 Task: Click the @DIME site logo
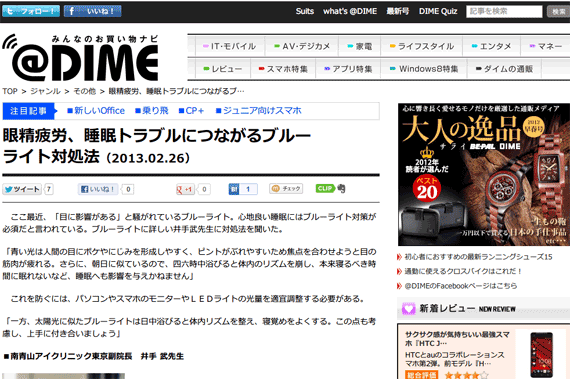coord(81,57)
